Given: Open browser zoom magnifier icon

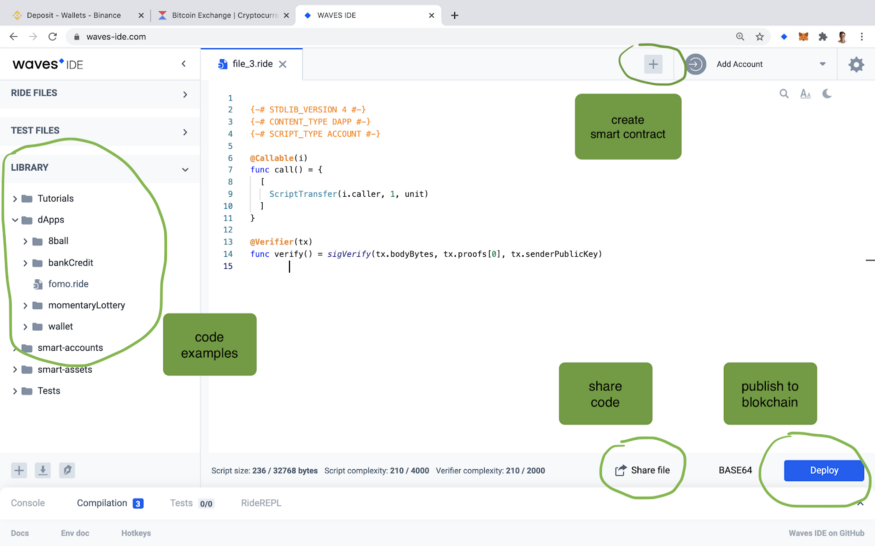Looking at the screenshot, I should tap(740, 37).
